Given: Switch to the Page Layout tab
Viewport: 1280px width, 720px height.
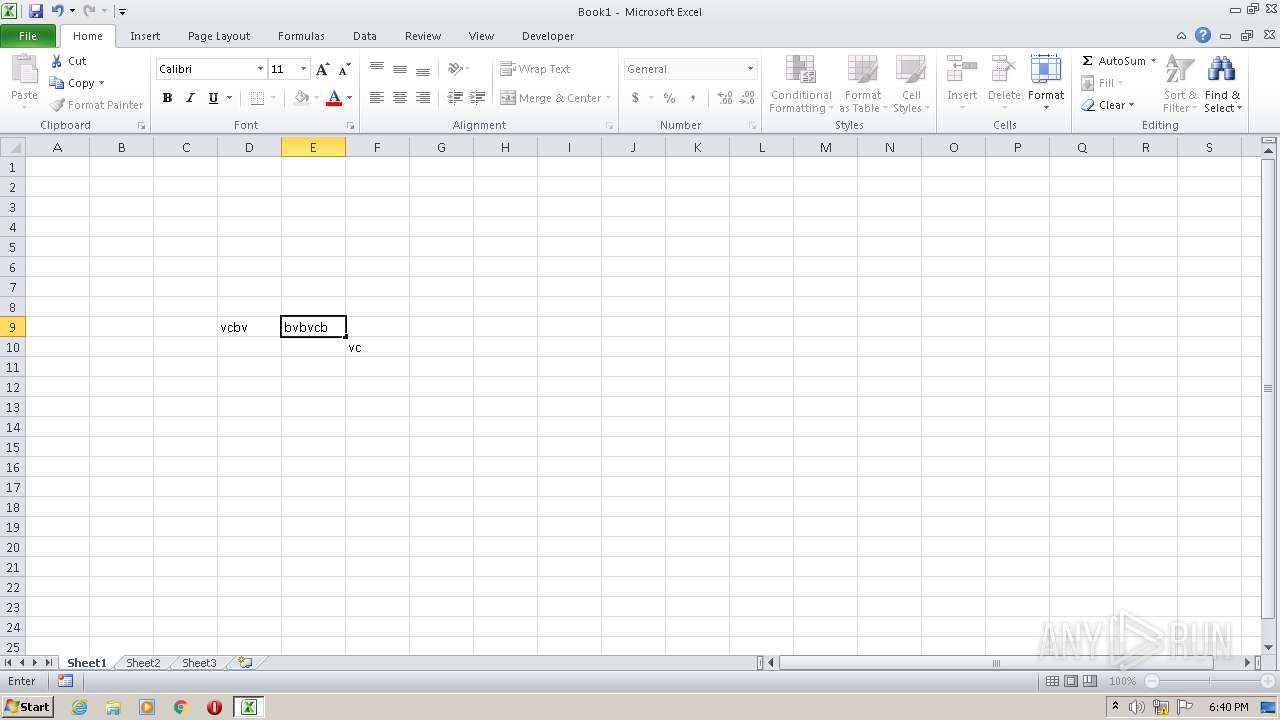Looking at the screenshot, I should click(219, 36).
